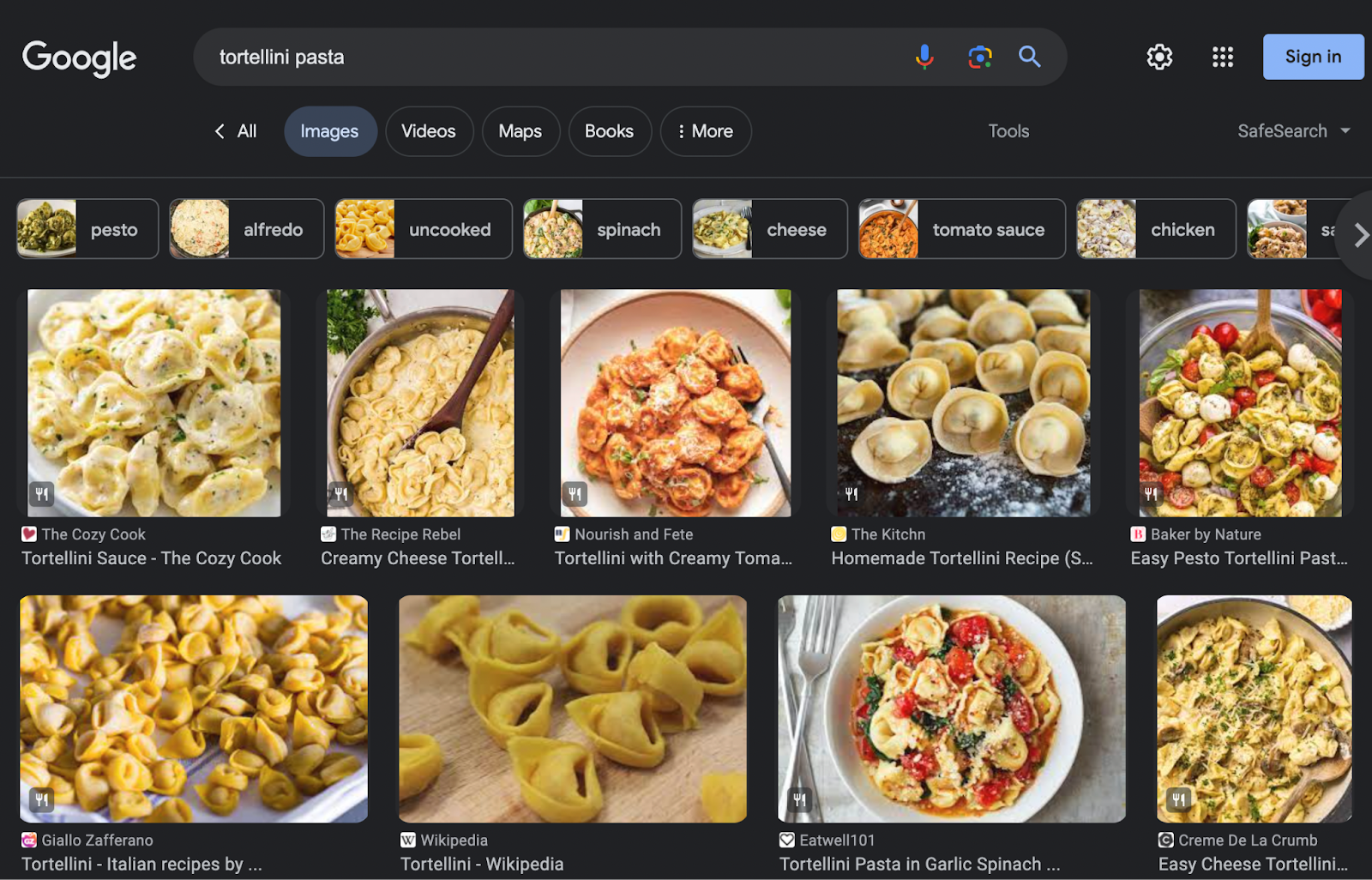Switch to the Maps tab

(x=521, y=131)
